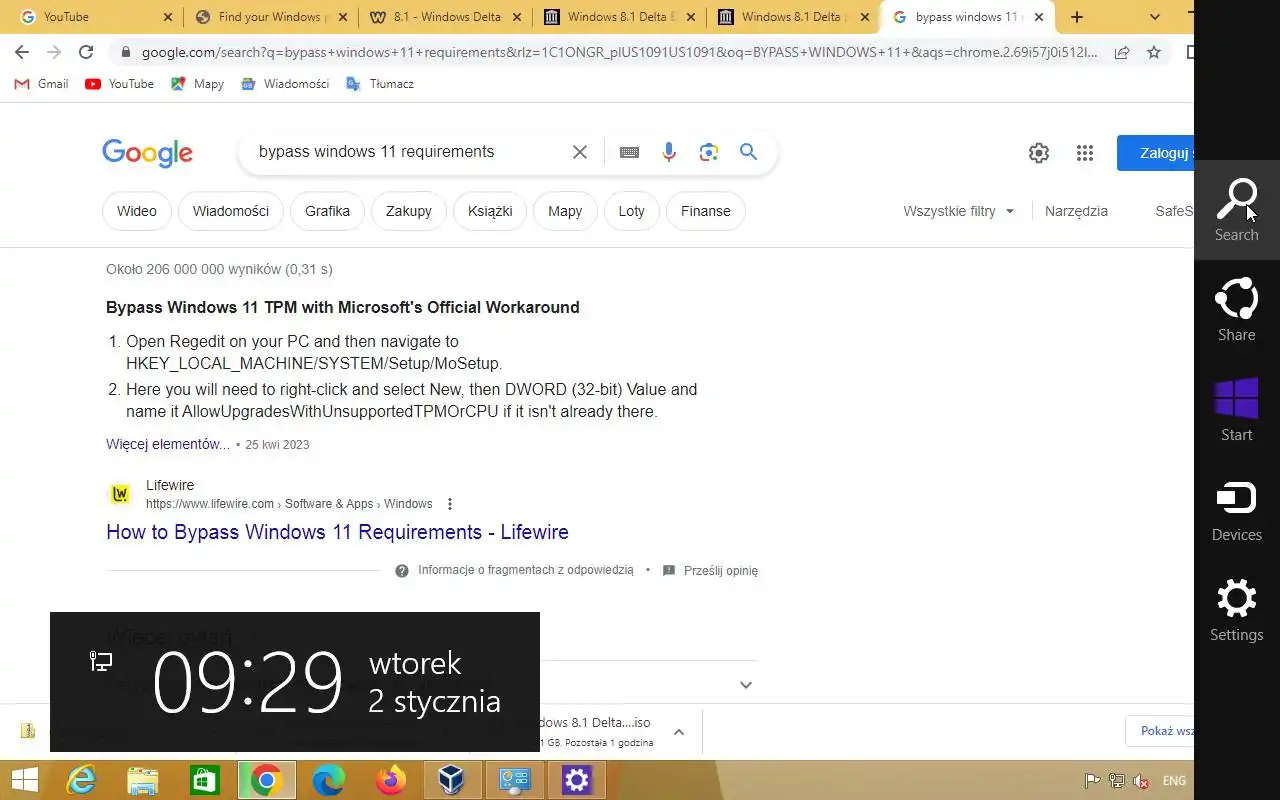Screen dimensions: 1280x800
Task: Open the Windows Start button on taskbar
Action: tap(25, 780)
